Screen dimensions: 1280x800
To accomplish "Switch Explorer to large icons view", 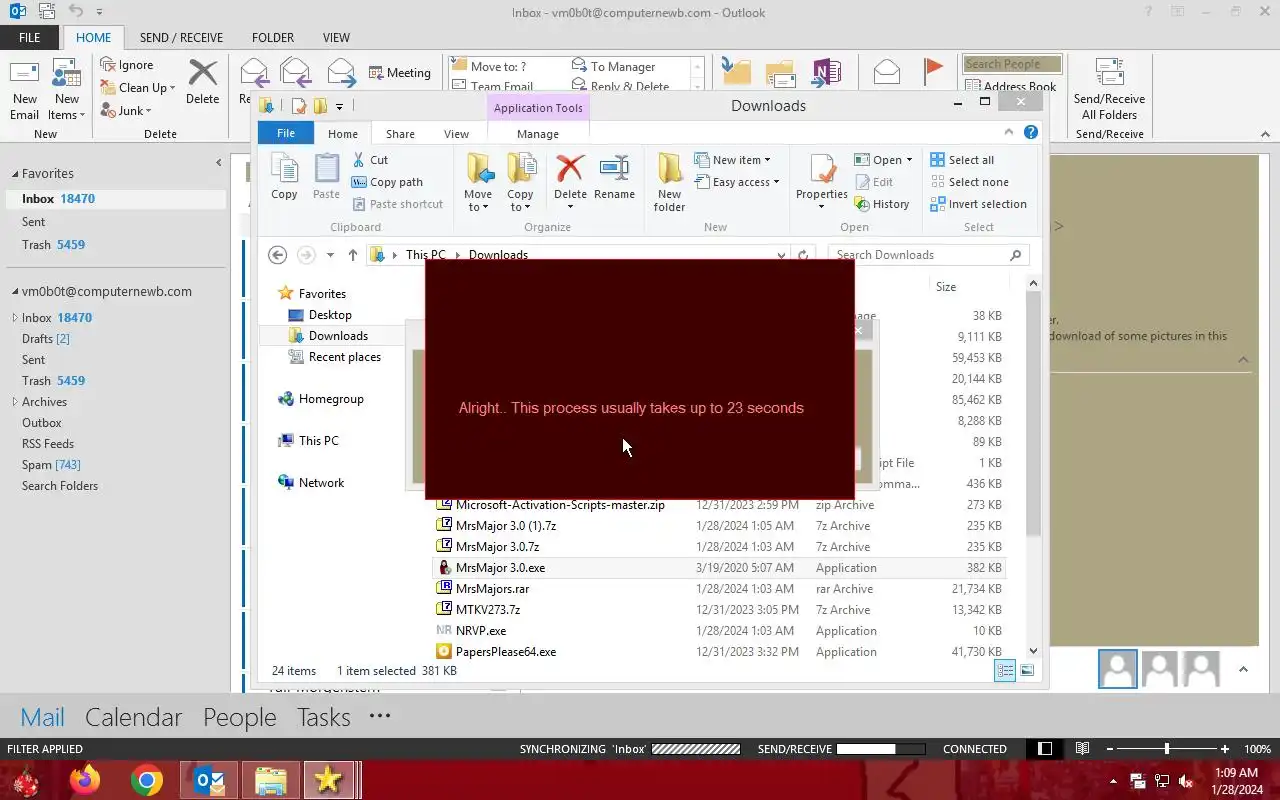I will pos(1027,671).
